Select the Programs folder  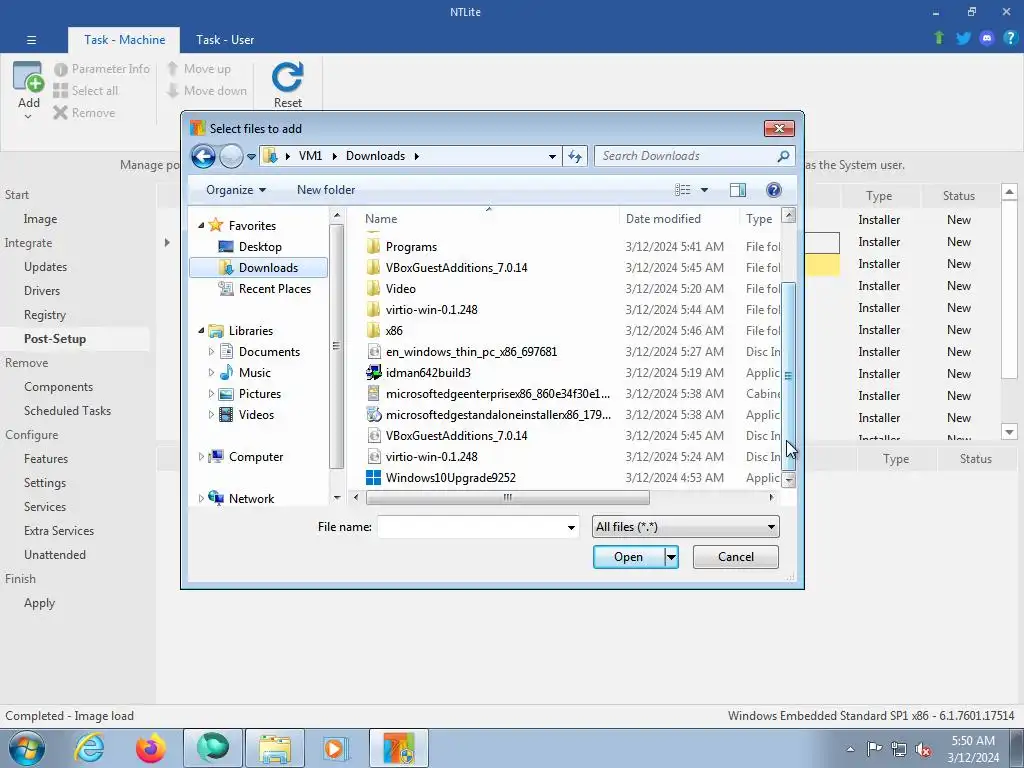[411, 247]
